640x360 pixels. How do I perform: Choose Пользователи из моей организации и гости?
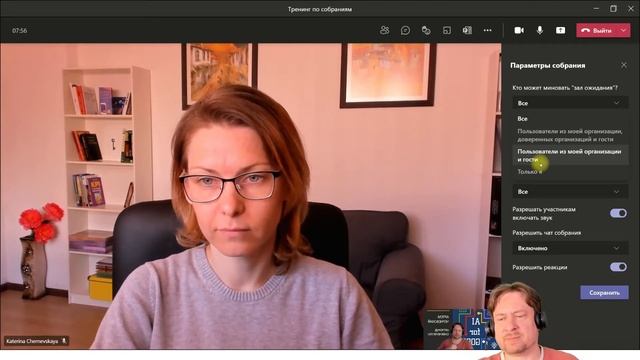[x=570, y=156]
